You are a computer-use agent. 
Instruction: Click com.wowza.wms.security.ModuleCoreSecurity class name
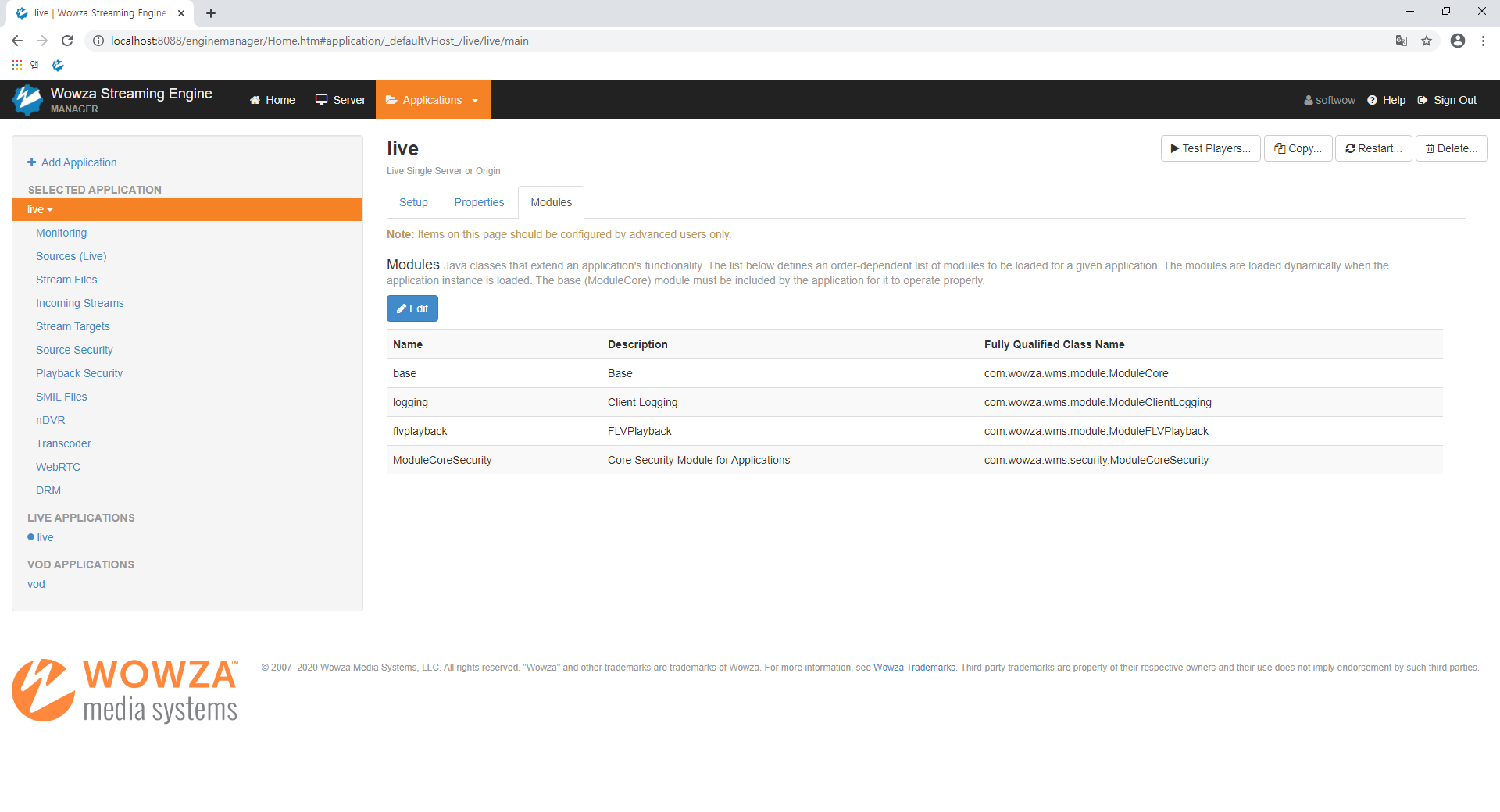click(1097, 460)
